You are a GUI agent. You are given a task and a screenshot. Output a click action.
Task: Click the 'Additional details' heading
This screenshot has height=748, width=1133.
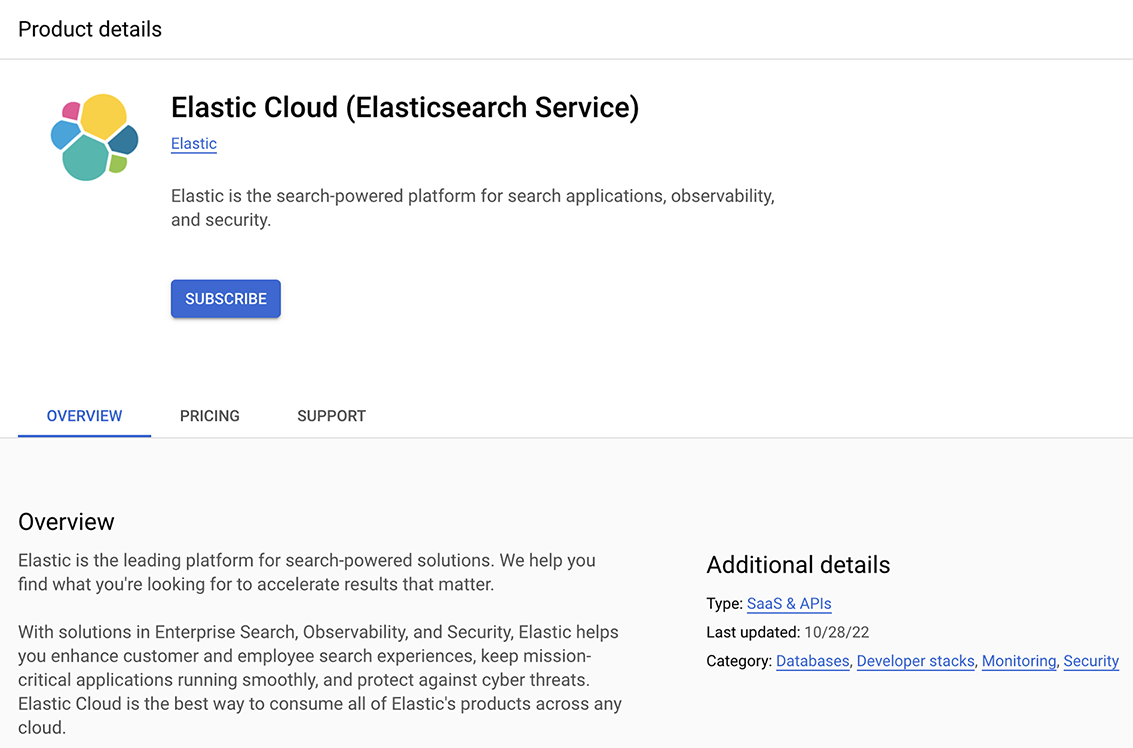pos(798,564)
